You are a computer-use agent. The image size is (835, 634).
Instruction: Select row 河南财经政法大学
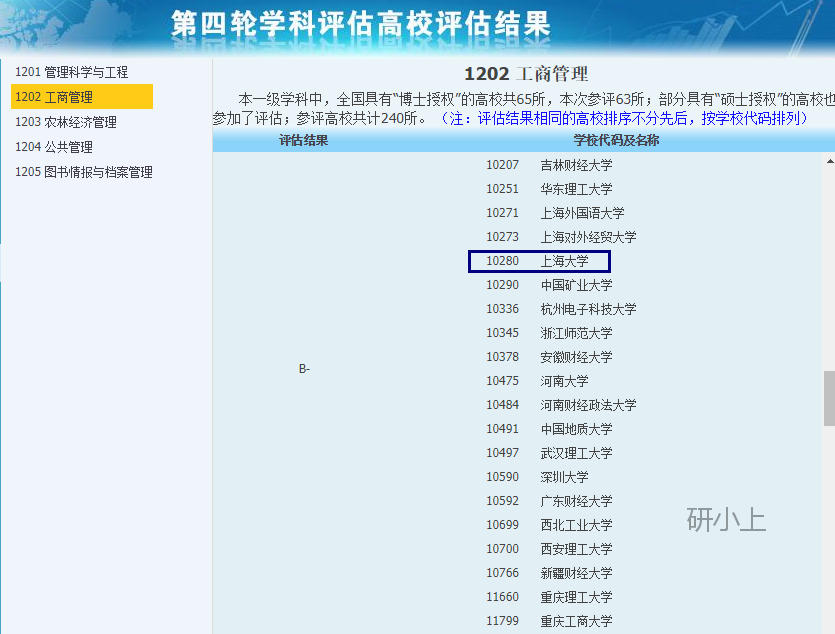[561, 405]
